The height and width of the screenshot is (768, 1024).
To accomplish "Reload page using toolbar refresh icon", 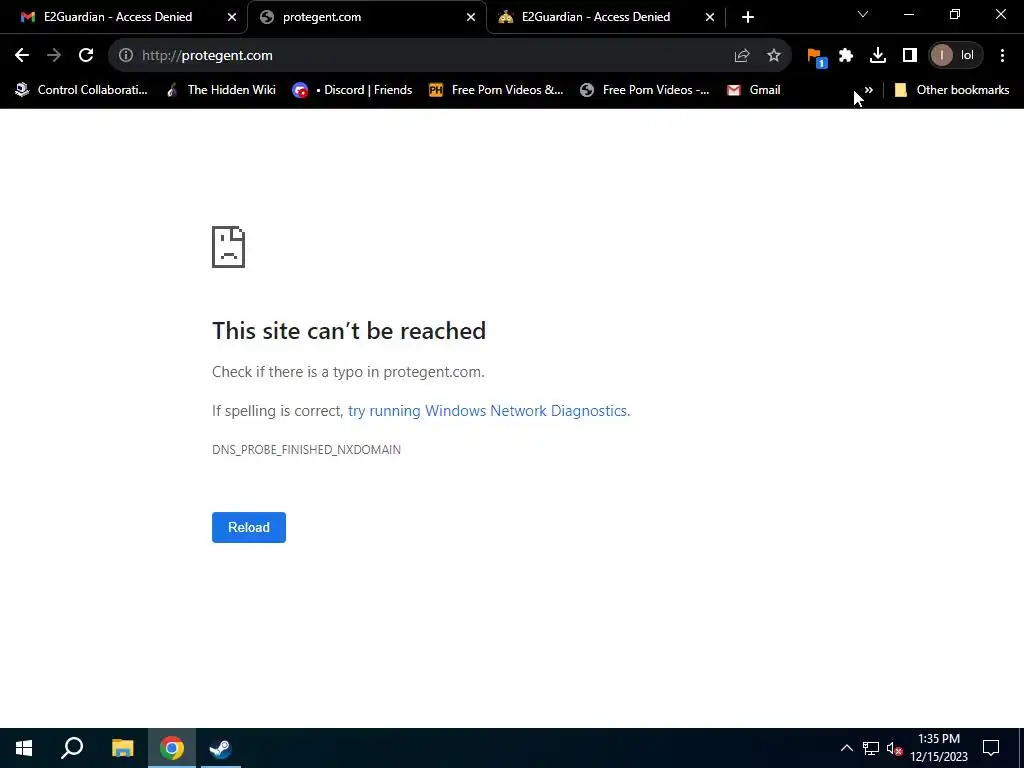I will click(x=86, y=56).
